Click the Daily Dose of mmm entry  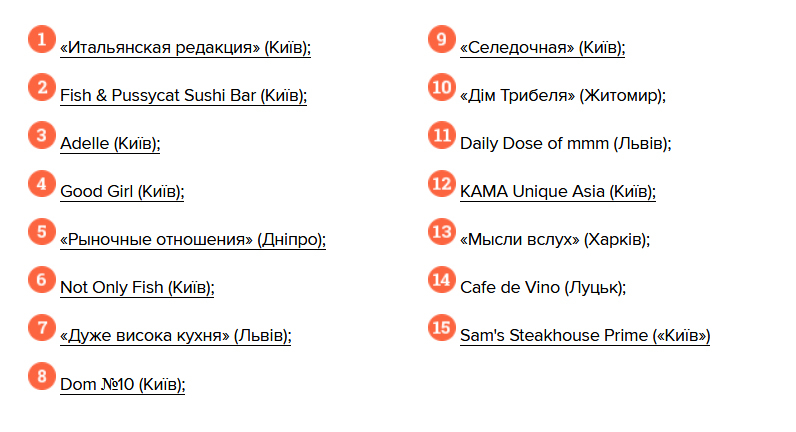click(x=565, y=144)
